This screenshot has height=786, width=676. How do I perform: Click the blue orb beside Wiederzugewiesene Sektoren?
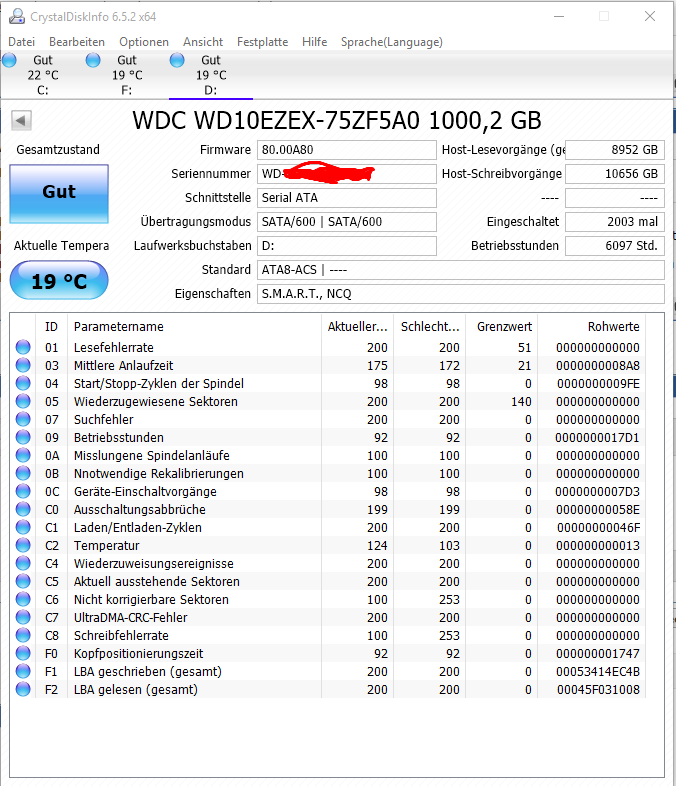coord(23,401)
